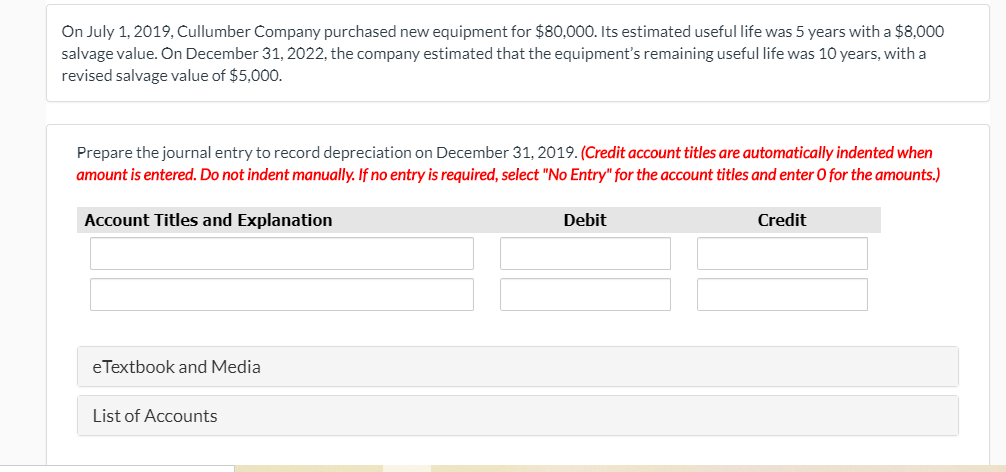Image resolution: width=1006 pixels, height=472 pixels.
Task: Click the second row Debit amount field
Action: pyautogui.click(x=585, y=294)
